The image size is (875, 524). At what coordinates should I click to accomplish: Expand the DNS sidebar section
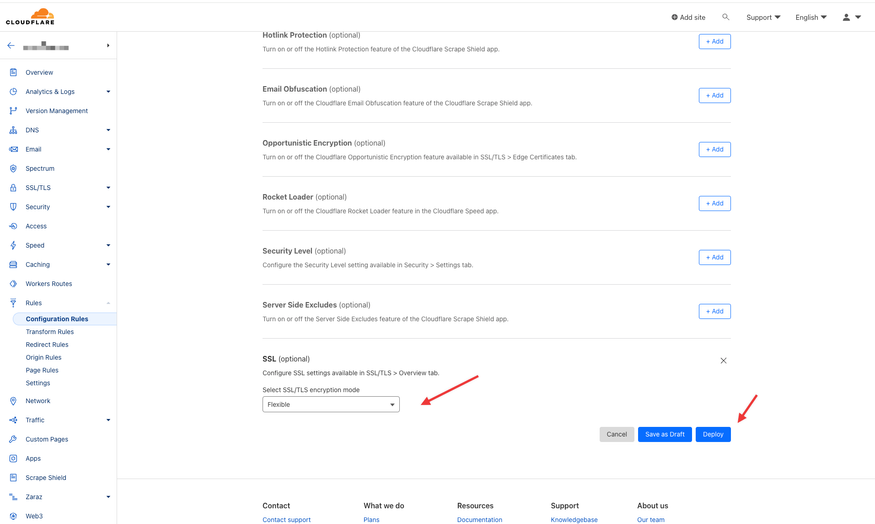108,130
